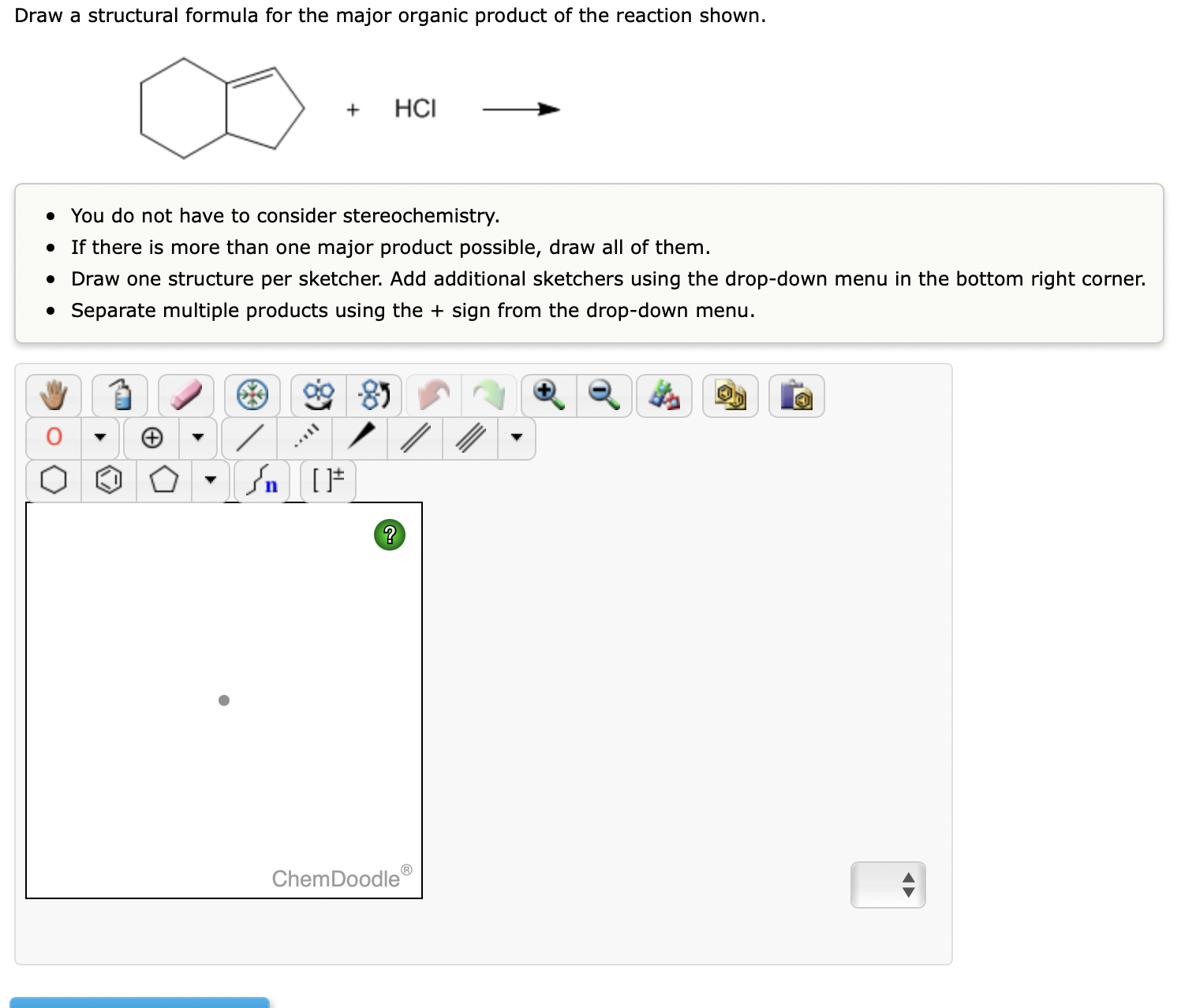Select the benzene ring tool
Viewport: 1196px width, 1008px height.
pos(109,480)
